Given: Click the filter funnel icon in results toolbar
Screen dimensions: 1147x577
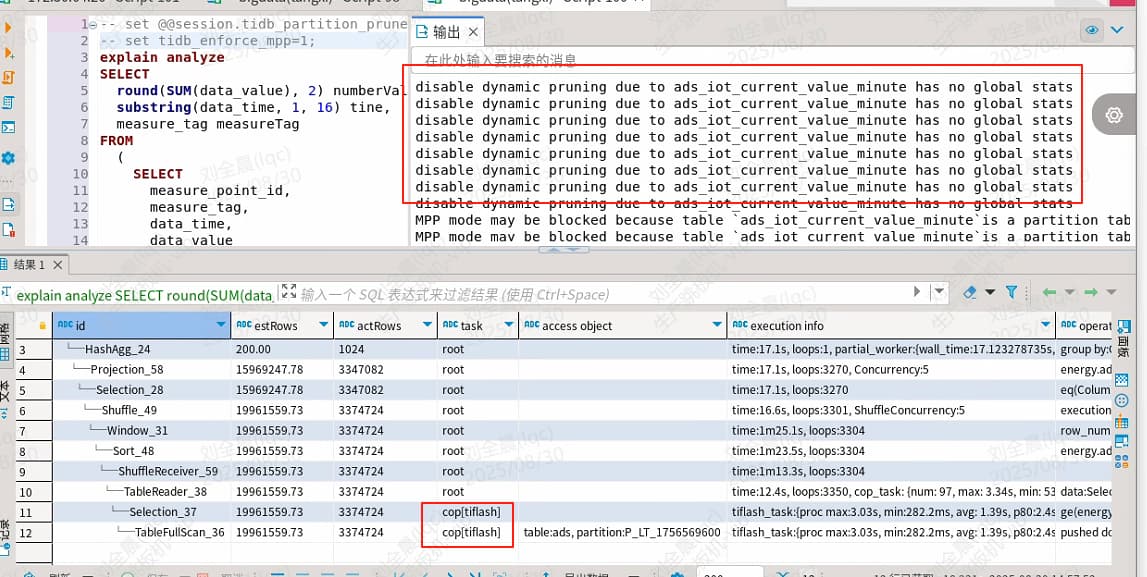Looking at the screenshot, I should (x=1011, y=292).
